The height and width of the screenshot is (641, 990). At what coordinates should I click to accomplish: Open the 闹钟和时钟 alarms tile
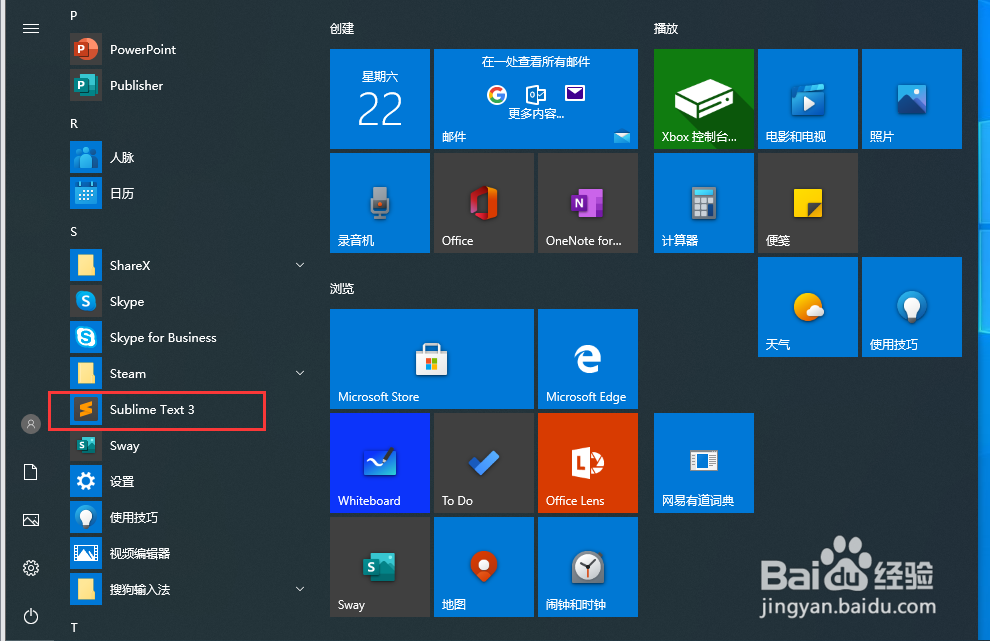[x=588, y=566]
